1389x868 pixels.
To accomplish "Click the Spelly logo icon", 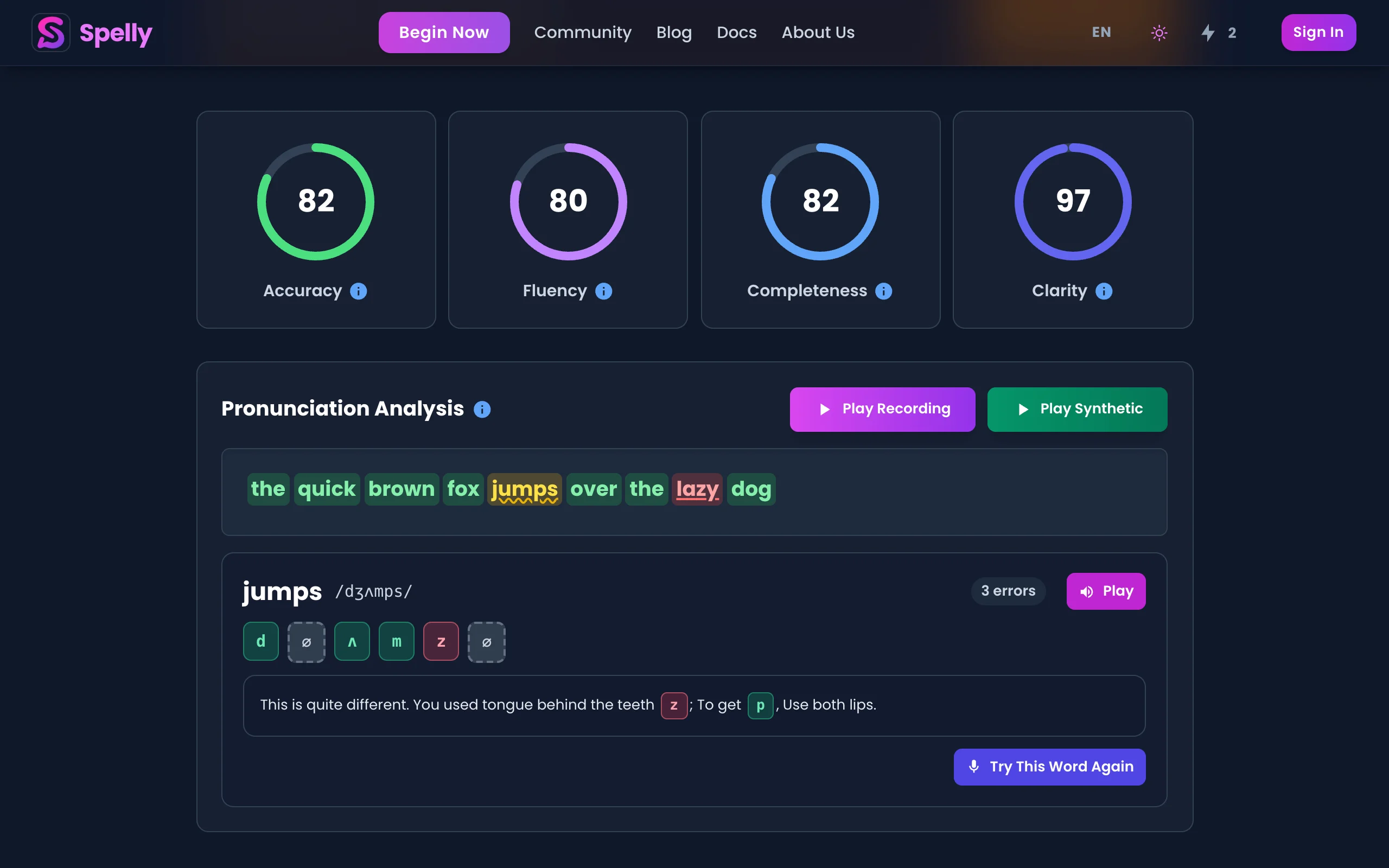I will click(50, 33).
